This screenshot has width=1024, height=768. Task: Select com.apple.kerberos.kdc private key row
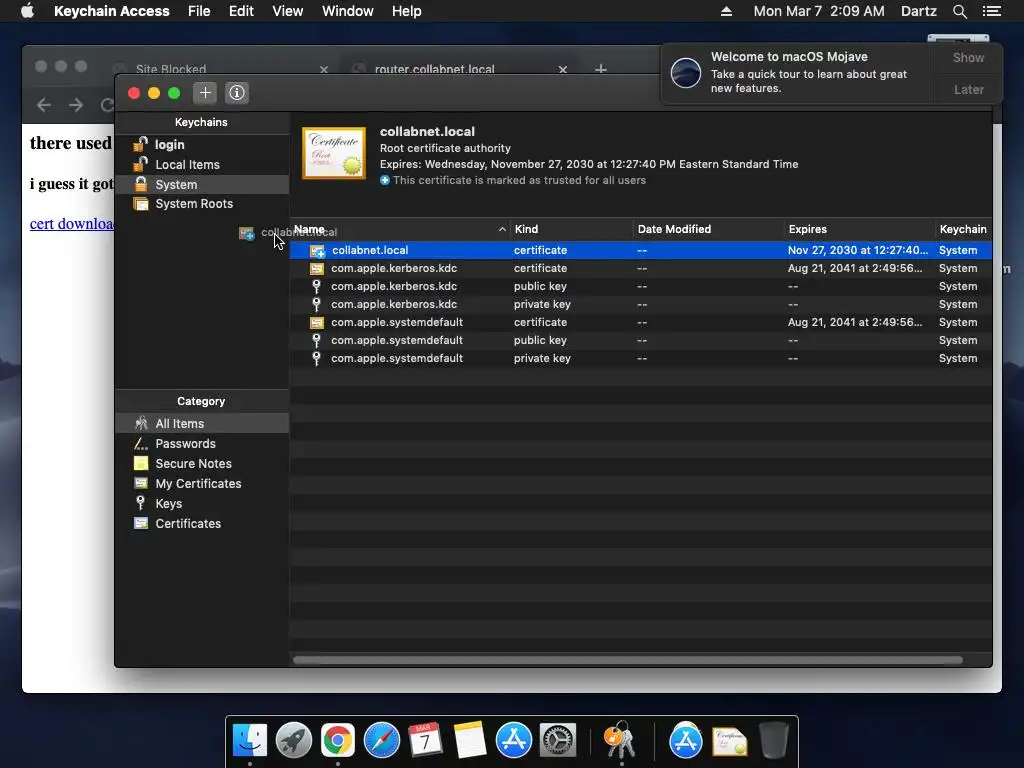641,304
